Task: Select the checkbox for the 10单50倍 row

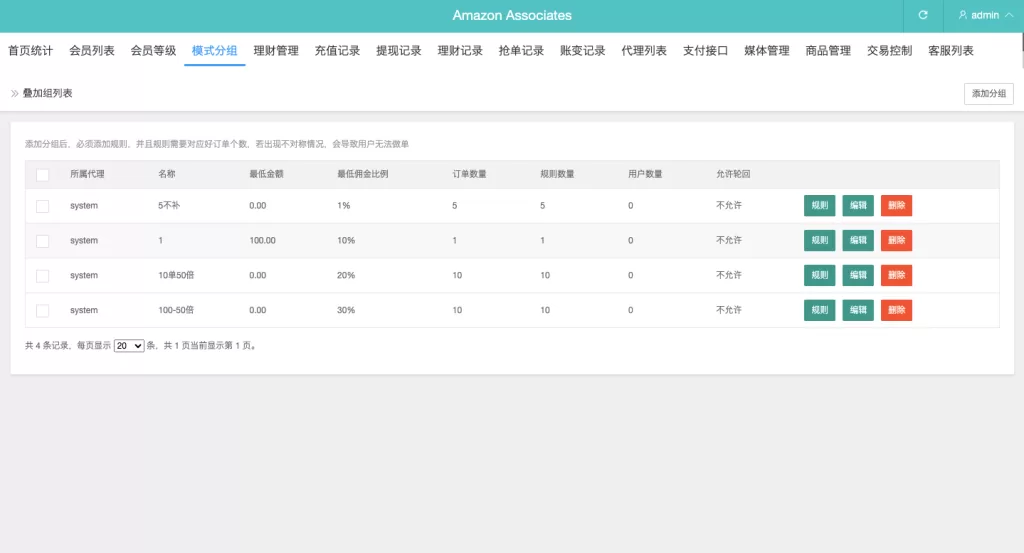Action: 43,276
